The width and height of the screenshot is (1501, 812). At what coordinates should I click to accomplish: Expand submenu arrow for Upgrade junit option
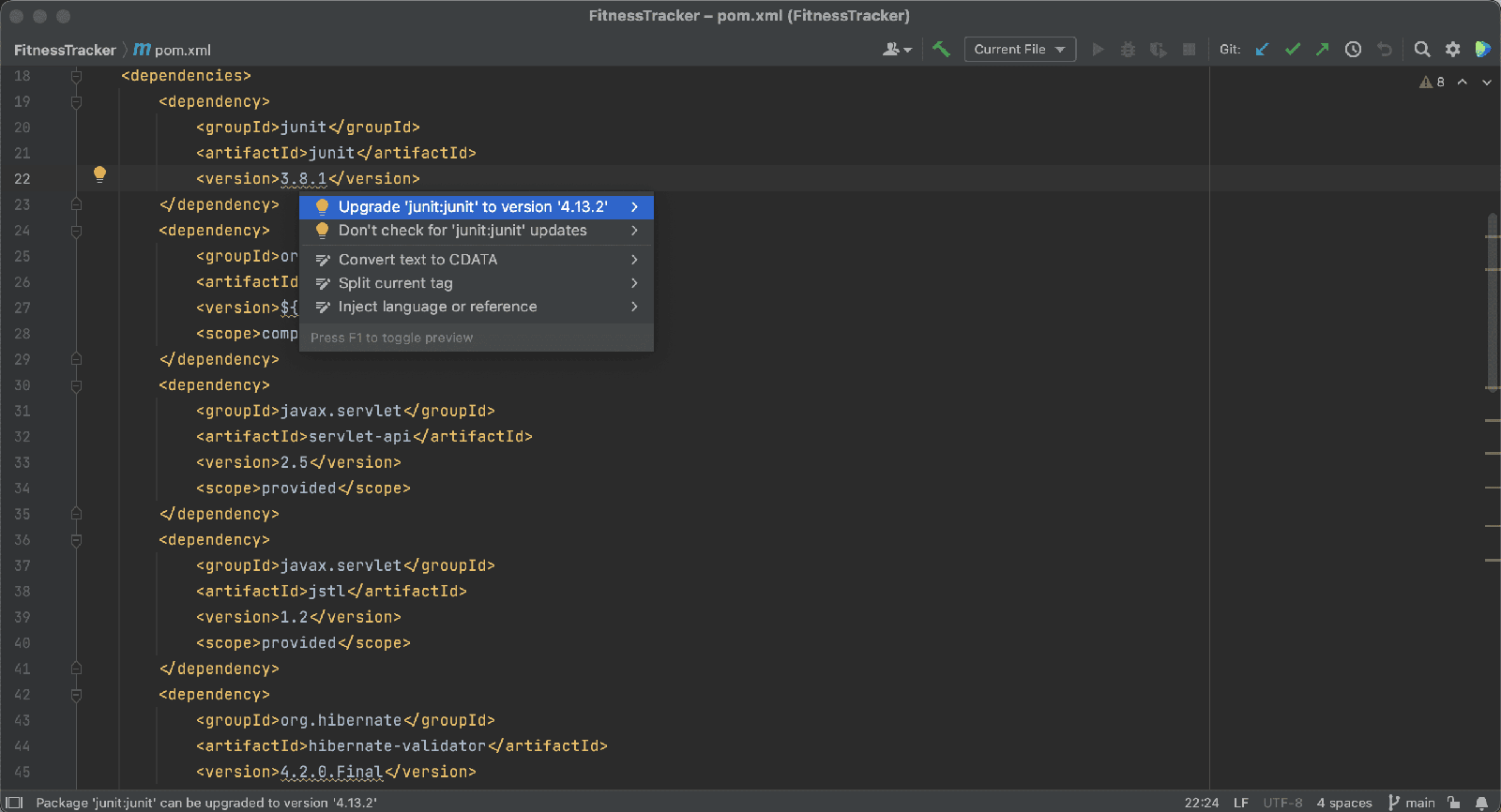tap(635, 207)
